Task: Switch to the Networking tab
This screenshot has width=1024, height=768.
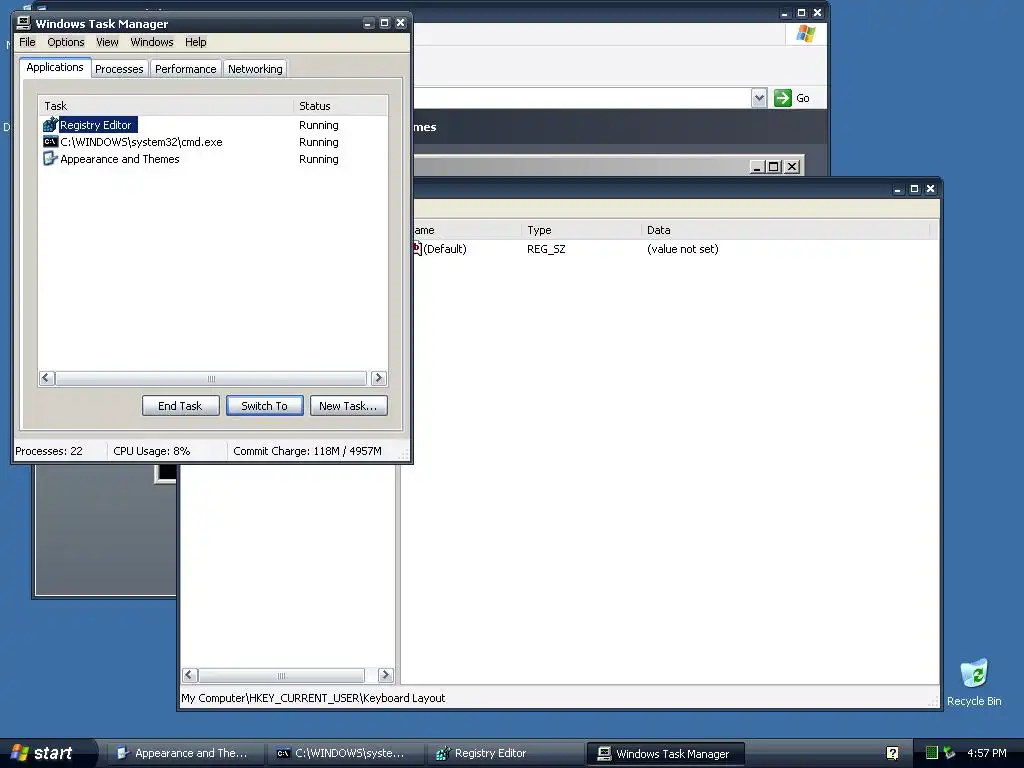Action: (x=255, y=69)
